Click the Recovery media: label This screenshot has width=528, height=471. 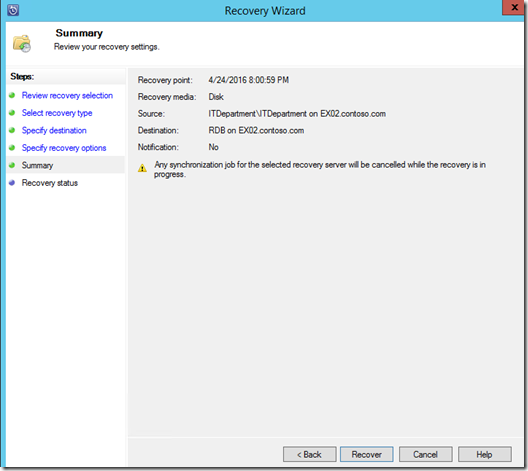167,97
